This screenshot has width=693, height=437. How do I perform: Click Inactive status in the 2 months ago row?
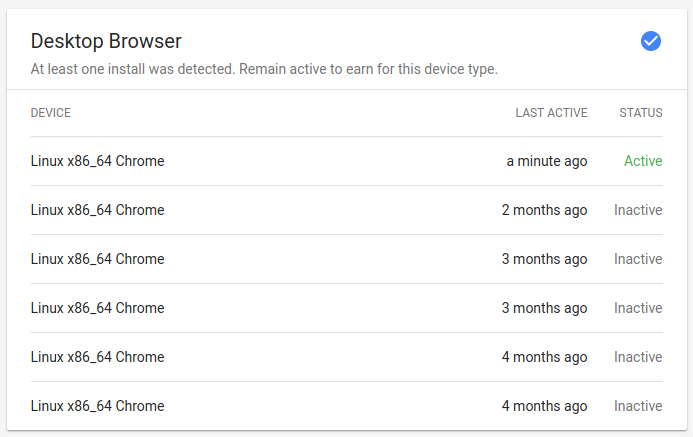(x=638, y=210)
